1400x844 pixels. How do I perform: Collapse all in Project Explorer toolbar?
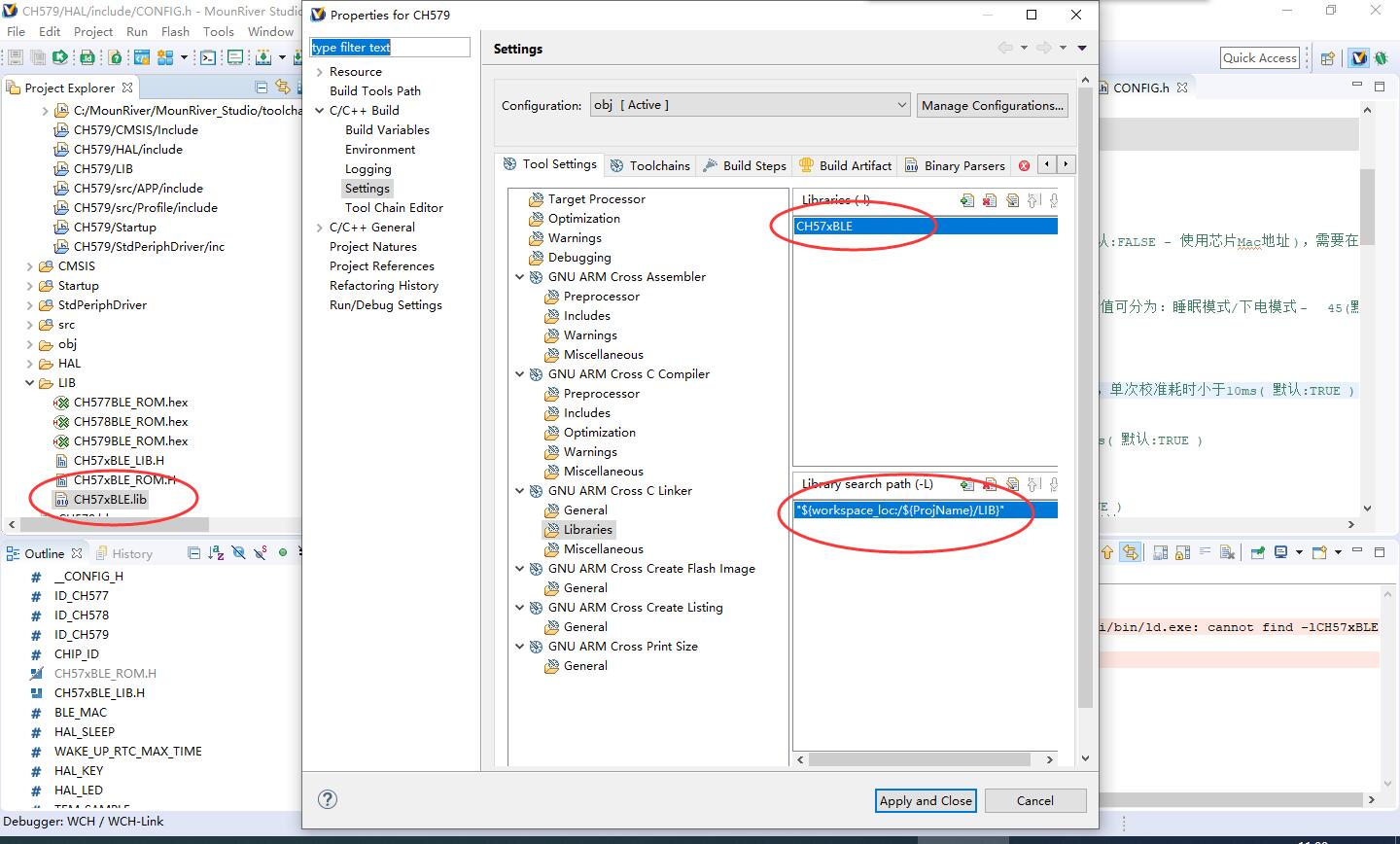[261, 88]
